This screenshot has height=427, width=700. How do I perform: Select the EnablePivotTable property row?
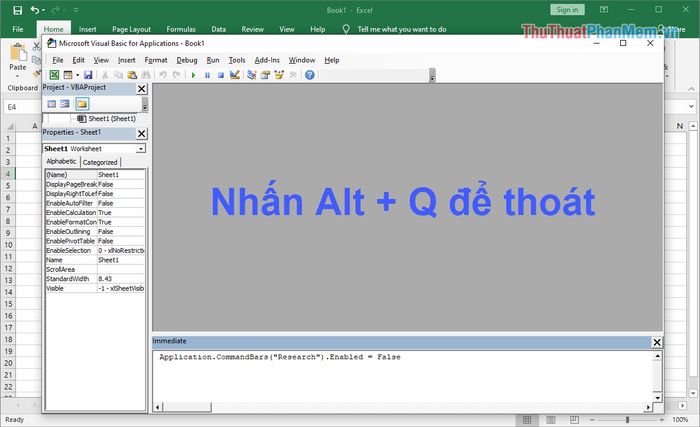95,241
